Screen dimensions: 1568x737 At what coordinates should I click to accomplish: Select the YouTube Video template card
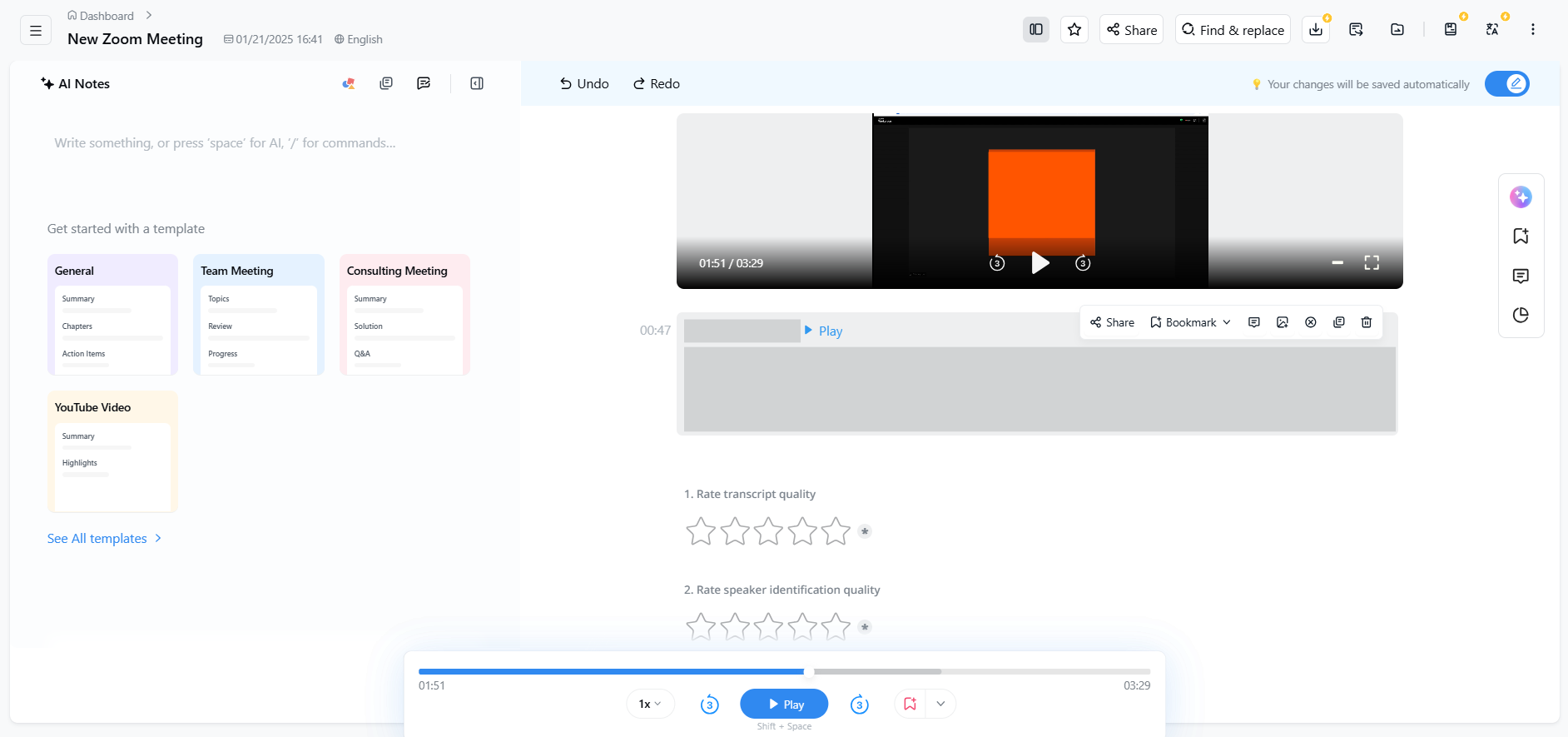coord(112,451)
